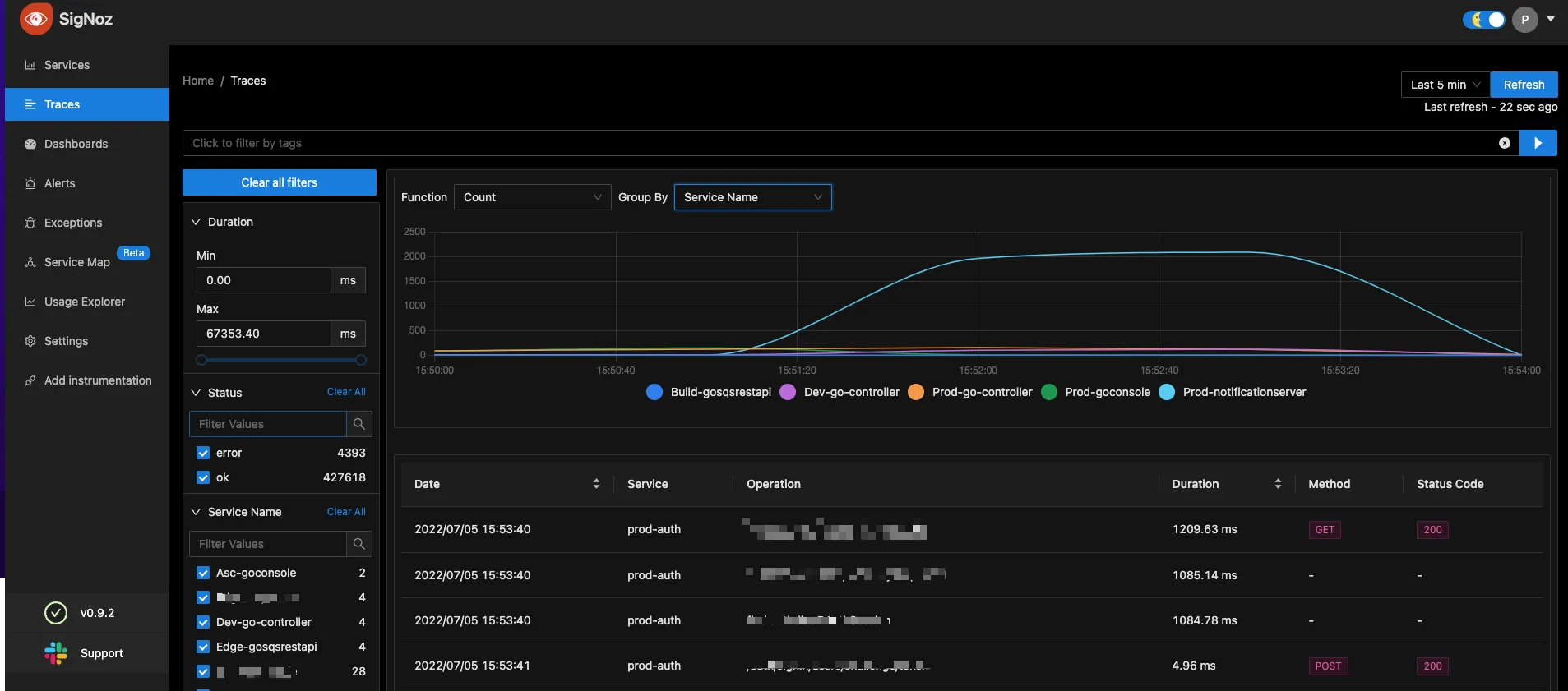
Task: Uncheck the service checkbox with count 28
Action: (x=203, y=671)
